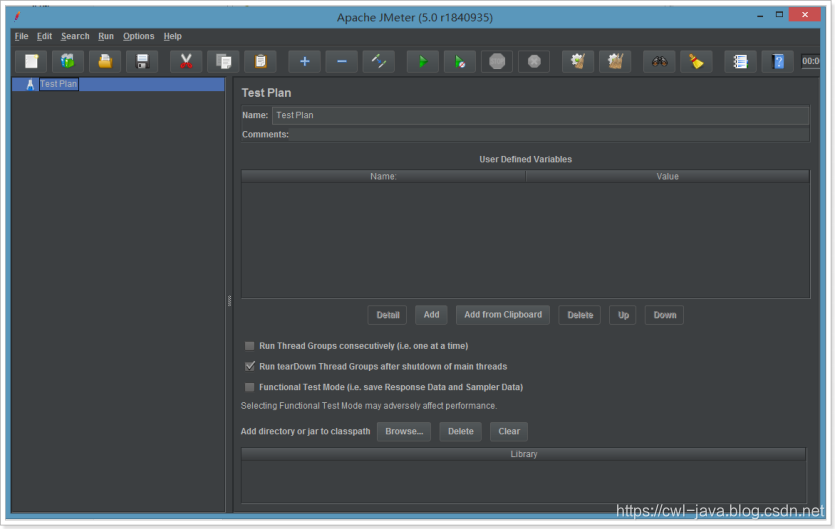Click the Reset Search icon

pyautogui.click(x=696, y=61)
